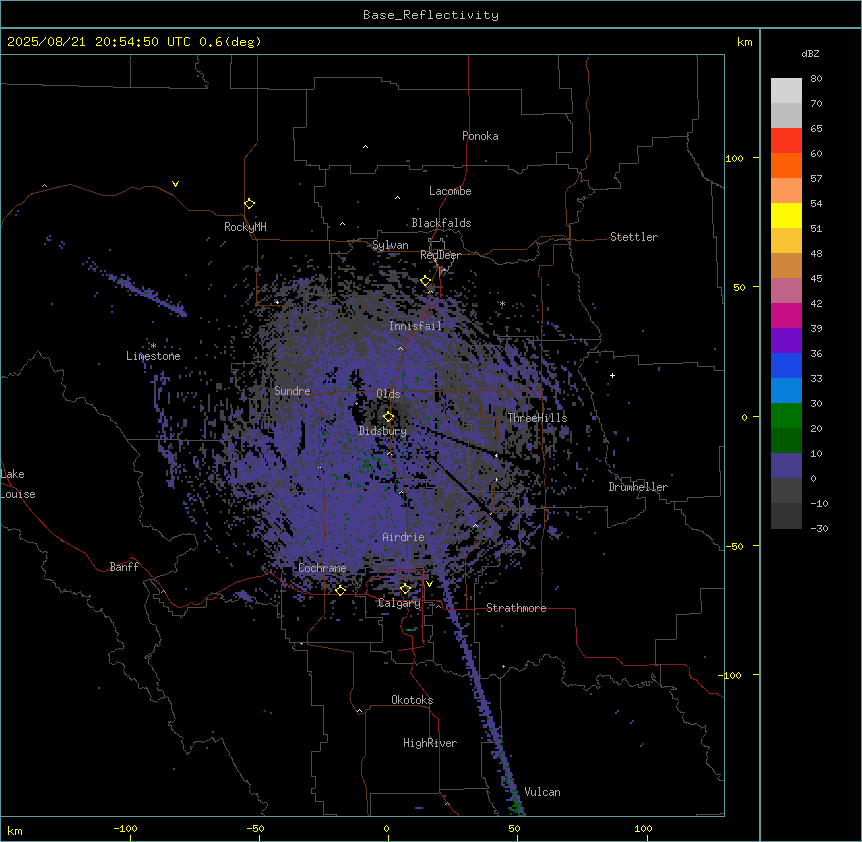Click the yellow diamond marker below RedDeer
Viewport: 862px width, 842px height.
point(426,281)
